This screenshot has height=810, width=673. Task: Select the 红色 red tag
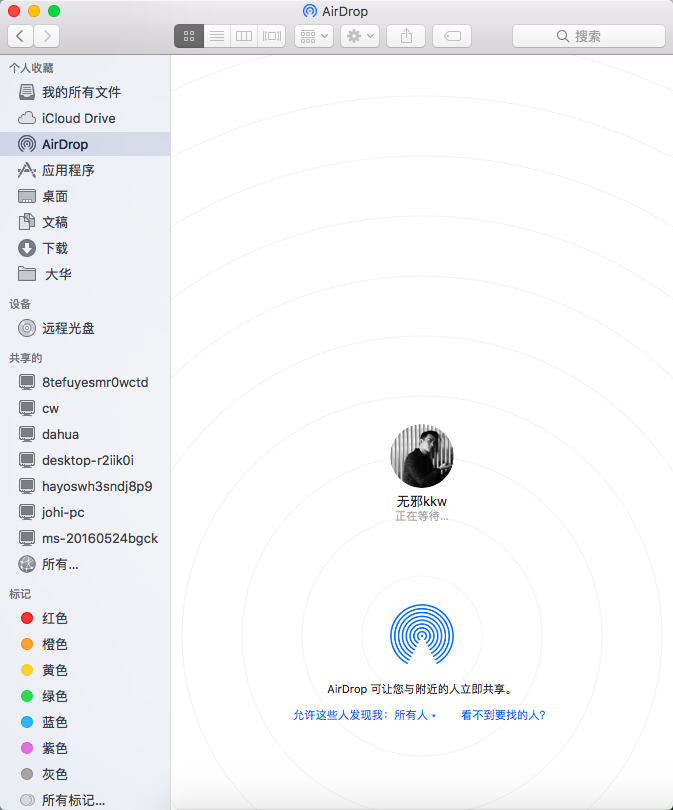[85, 618]
